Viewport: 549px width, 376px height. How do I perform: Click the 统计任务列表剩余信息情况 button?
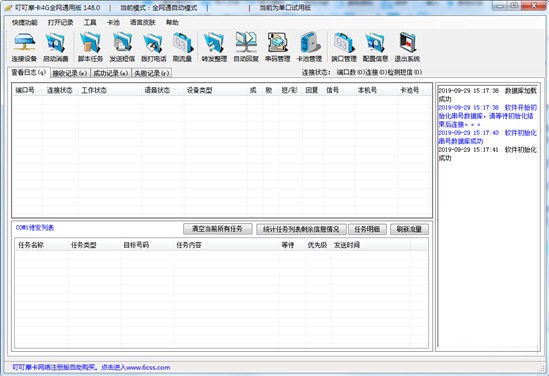(x=301, y=229)
